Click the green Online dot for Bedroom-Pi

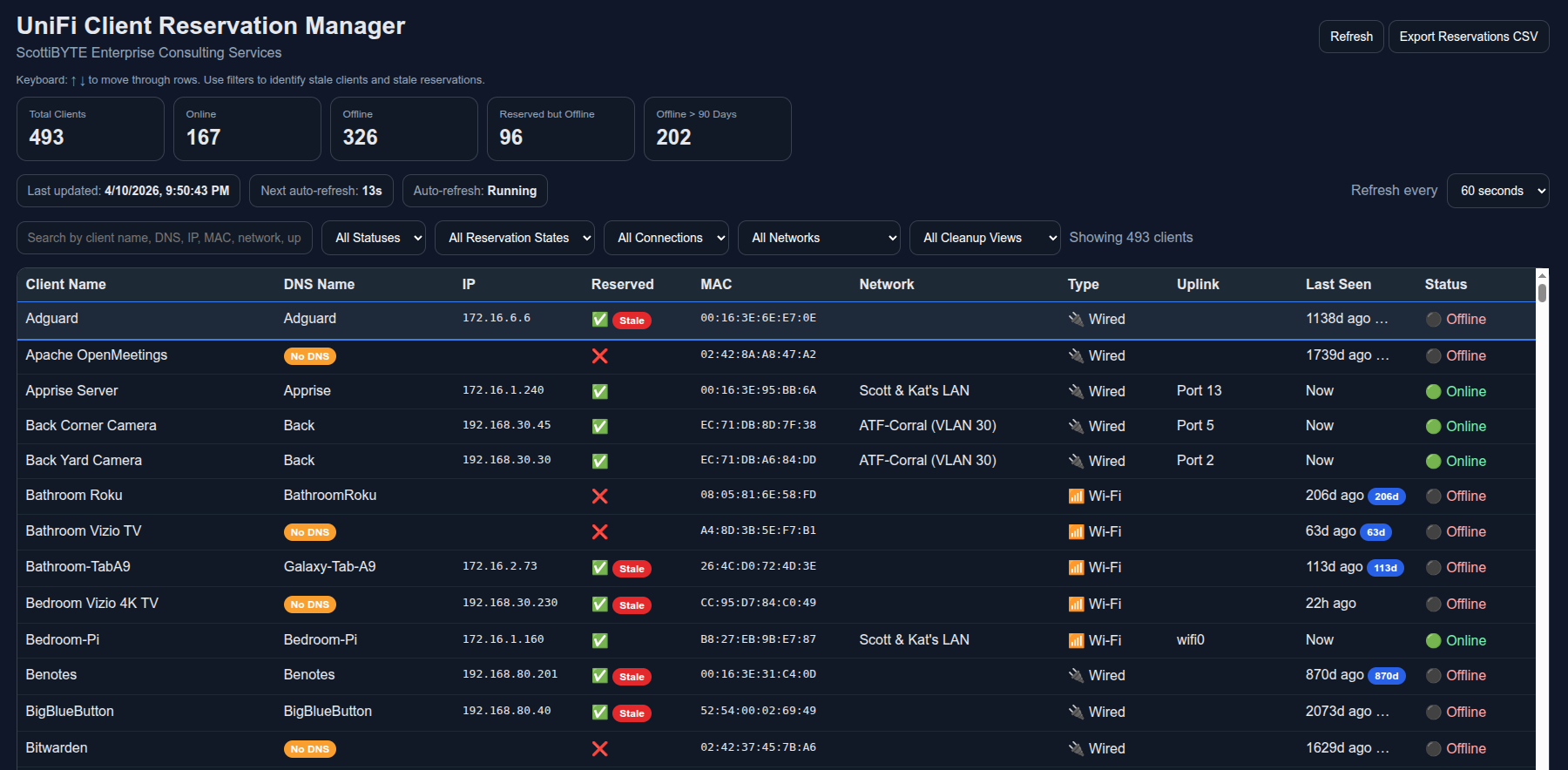(x=1433, y=641)
